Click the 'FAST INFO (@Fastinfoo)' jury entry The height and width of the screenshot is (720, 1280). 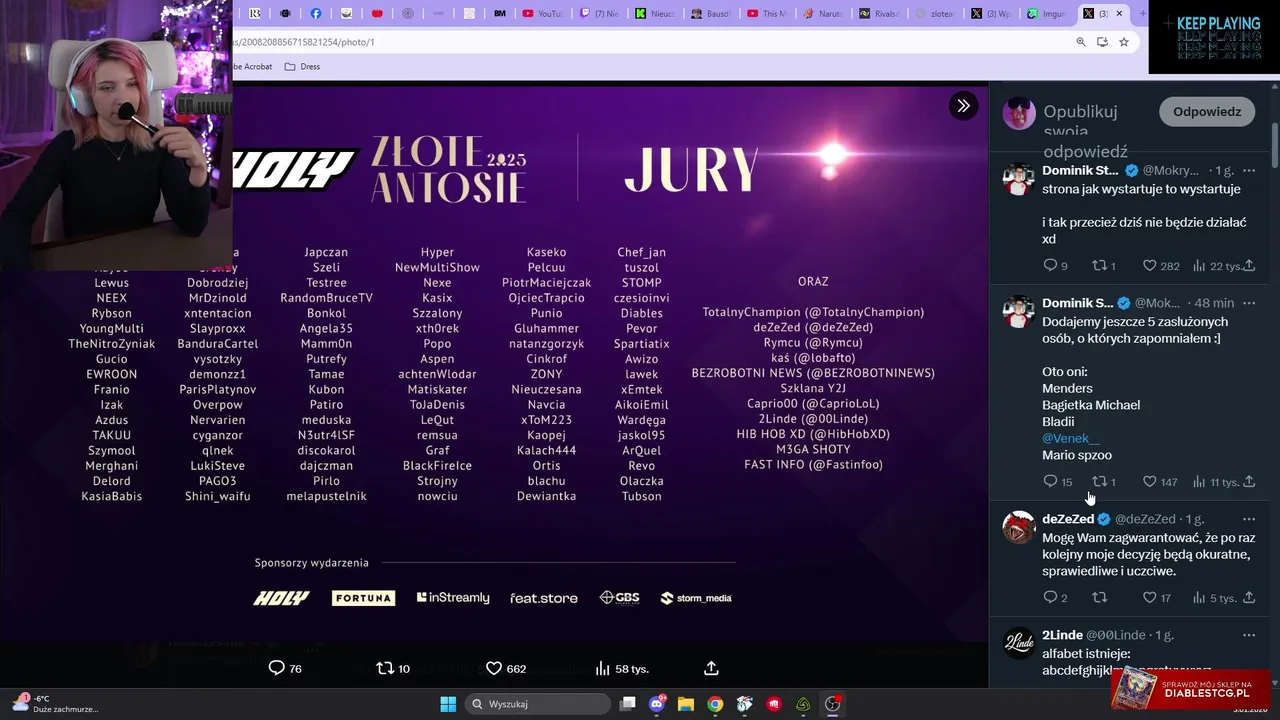(813, 464)
